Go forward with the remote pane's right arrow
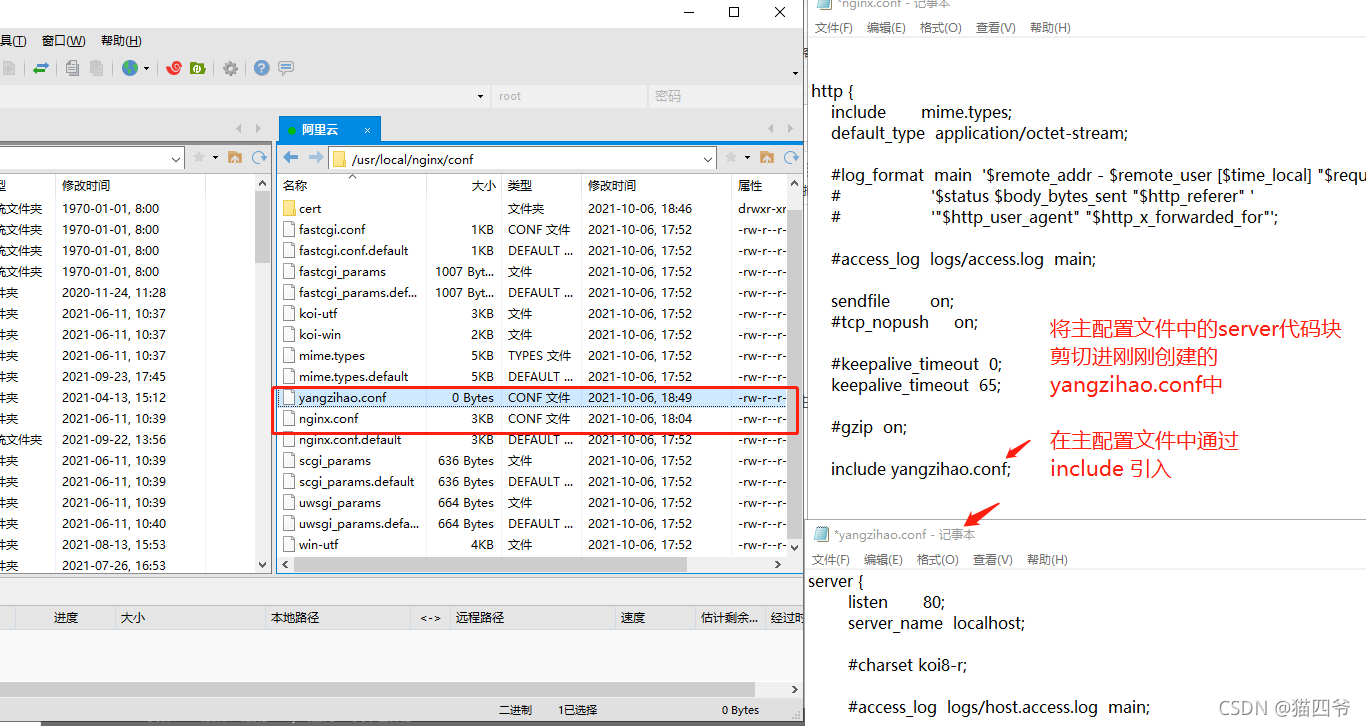The width and height of the screenshot is (1366, 726). pos(315,158)
